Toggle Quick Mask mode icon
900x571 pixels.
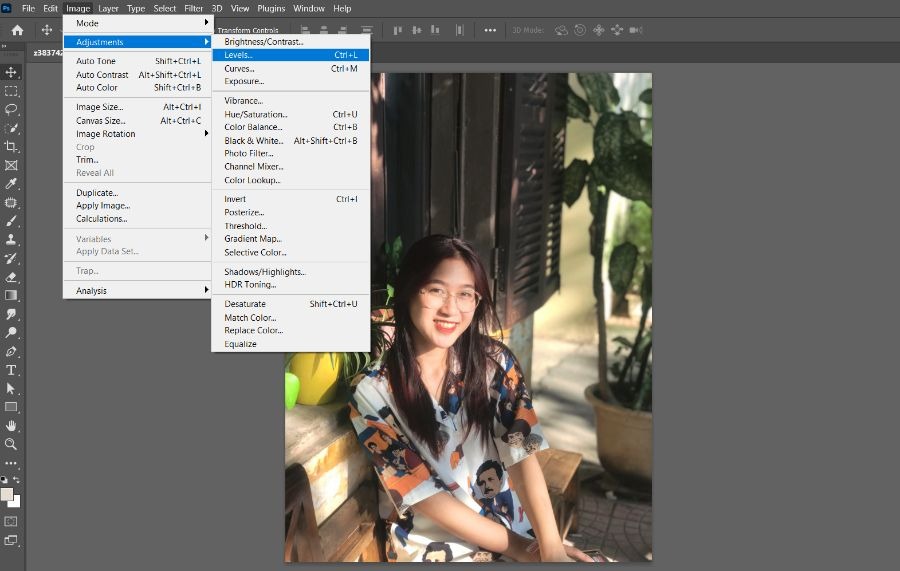click(x=11, y=522)
